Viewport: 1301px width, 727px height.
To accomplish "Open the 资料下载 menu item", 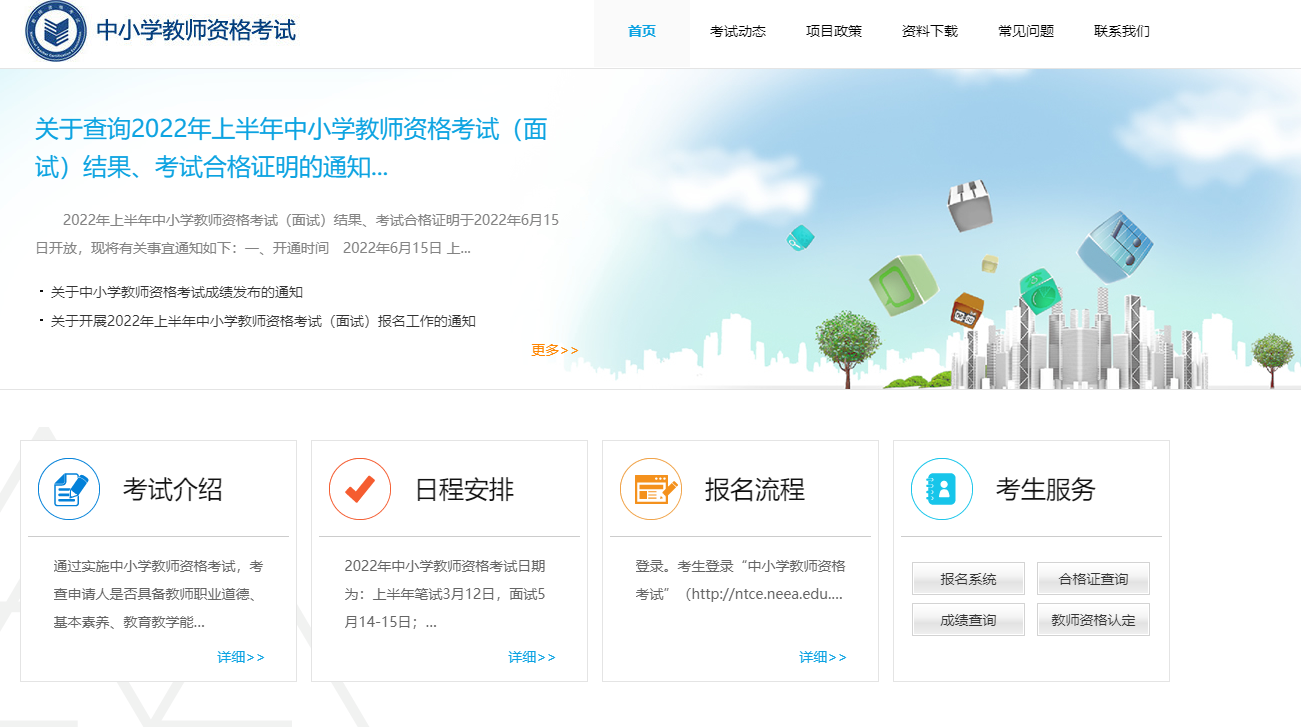I will (x=928, y=31).
